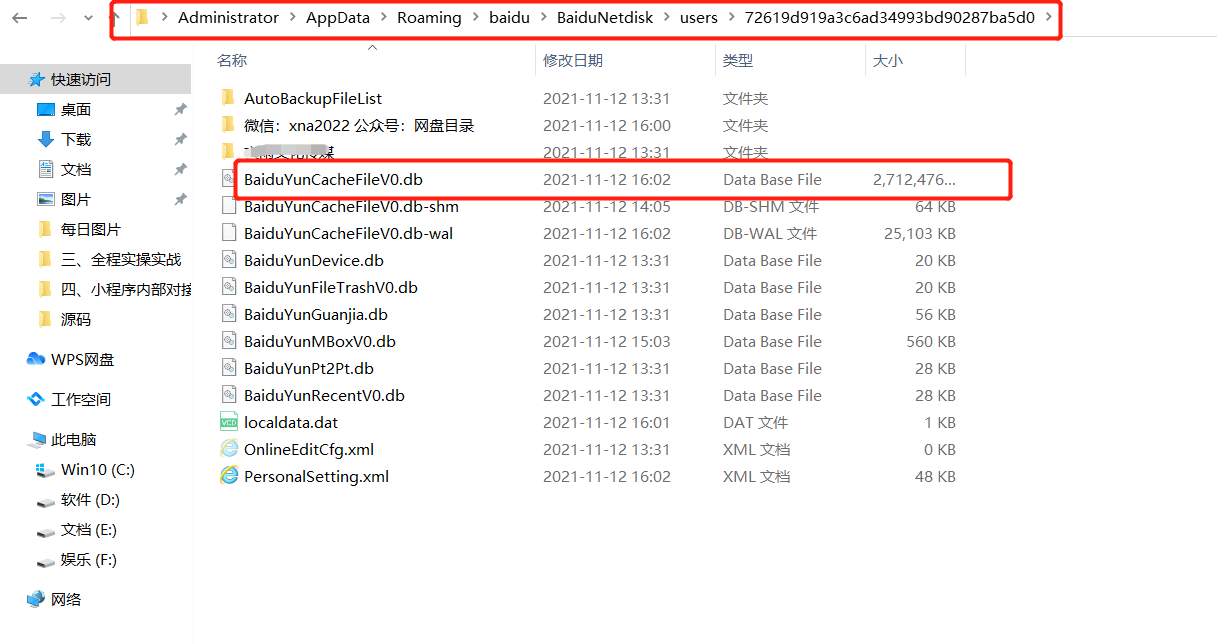The height and width of the screenshot is (644, 1217).
Task: Click the 2021-11-12 15:03 date of BaiduYunMBoxV0.db
Action: point(607,341)
